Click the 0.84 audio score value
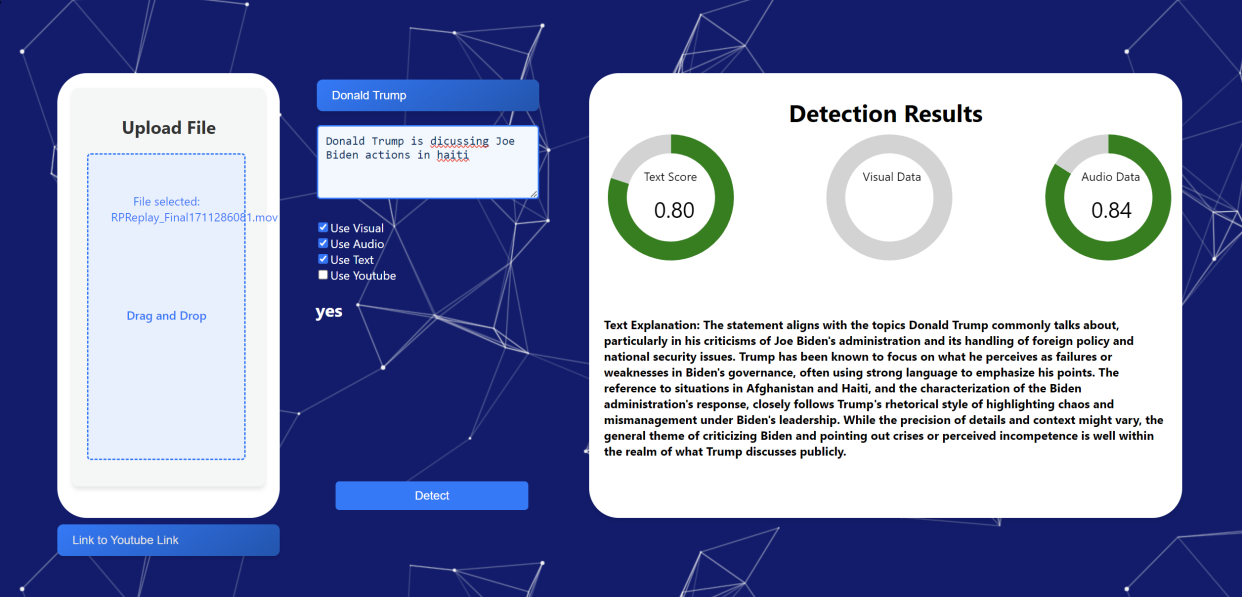Viewport: 1242px width, 597px height. pyautogui.click(x=1111, y=210)
